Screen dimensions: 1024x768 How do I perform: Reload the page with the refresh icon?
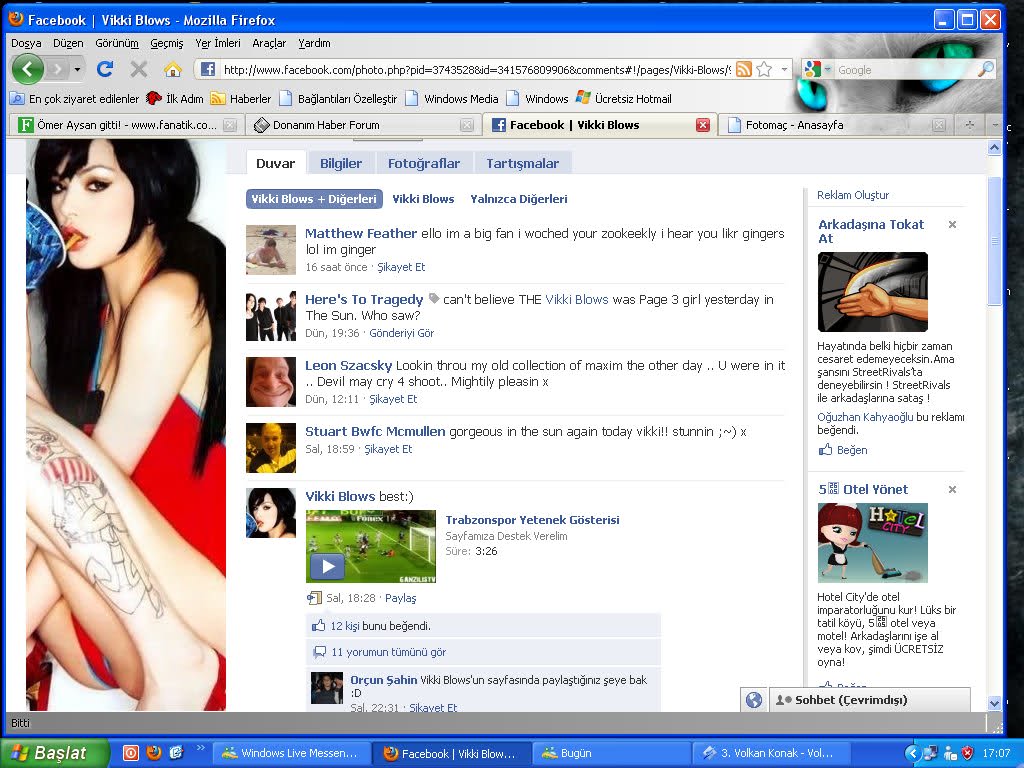(105, 69)
